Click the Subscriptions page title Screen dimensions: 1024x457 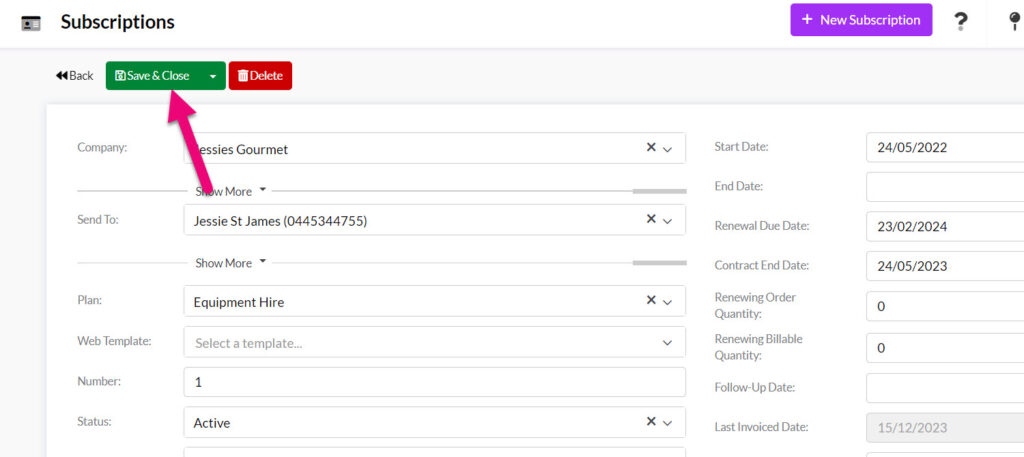tap(118, 22)
